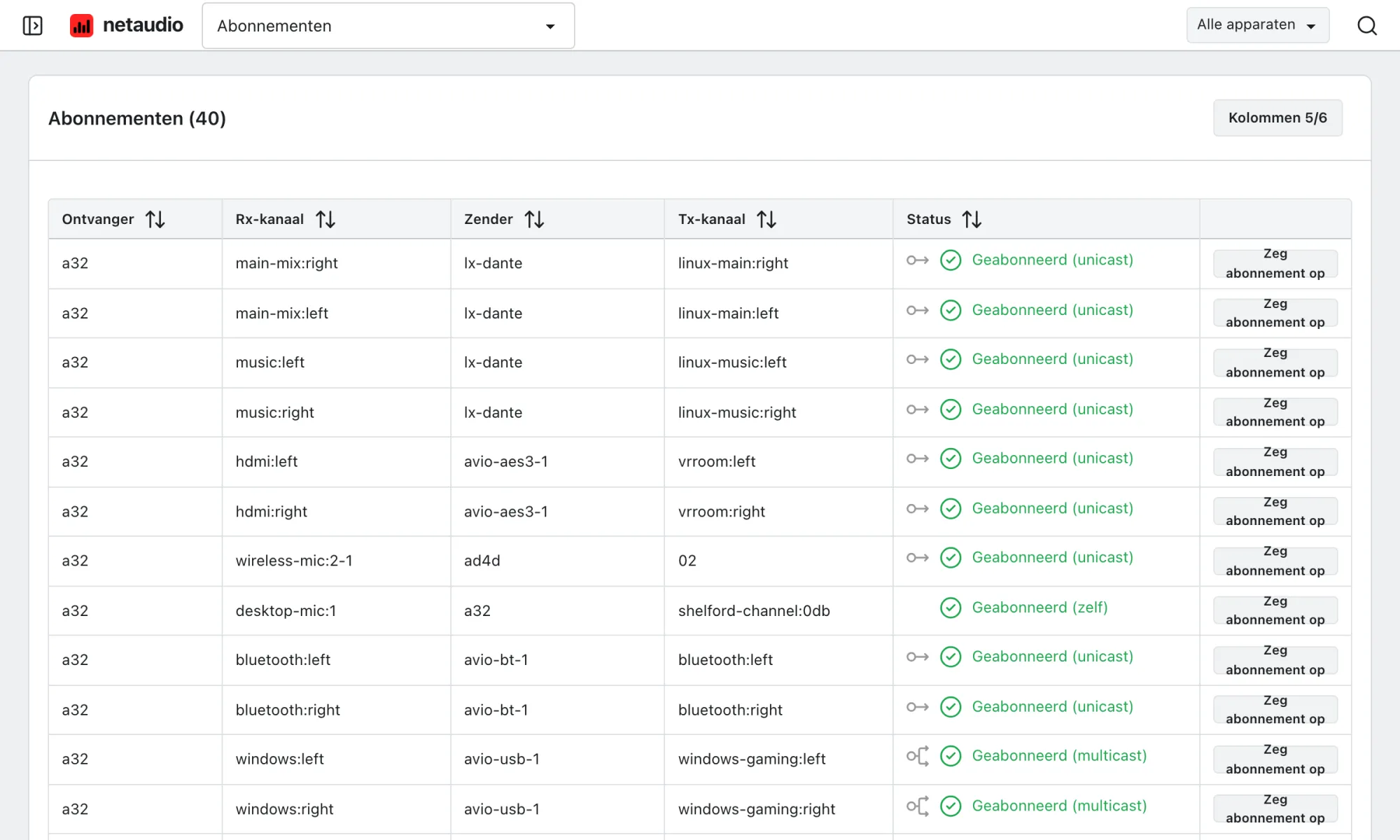Click the netaudio logo icon
The image size is (1400, 840).
point(81,26)
